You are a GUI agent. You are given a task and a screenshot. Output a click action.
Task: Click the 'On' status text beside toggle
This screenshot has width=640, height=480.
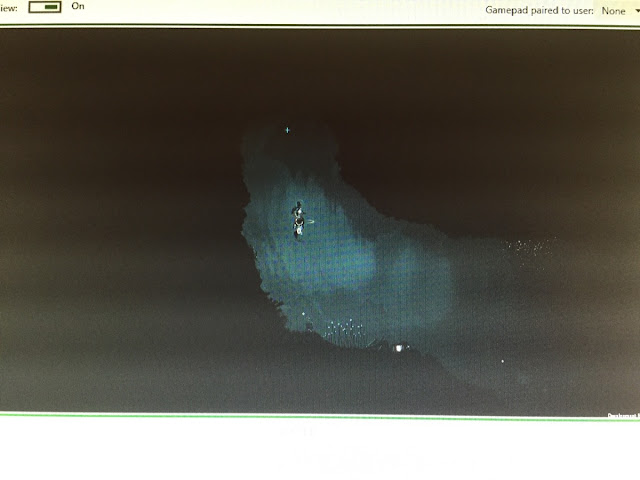tap(78, 6)
